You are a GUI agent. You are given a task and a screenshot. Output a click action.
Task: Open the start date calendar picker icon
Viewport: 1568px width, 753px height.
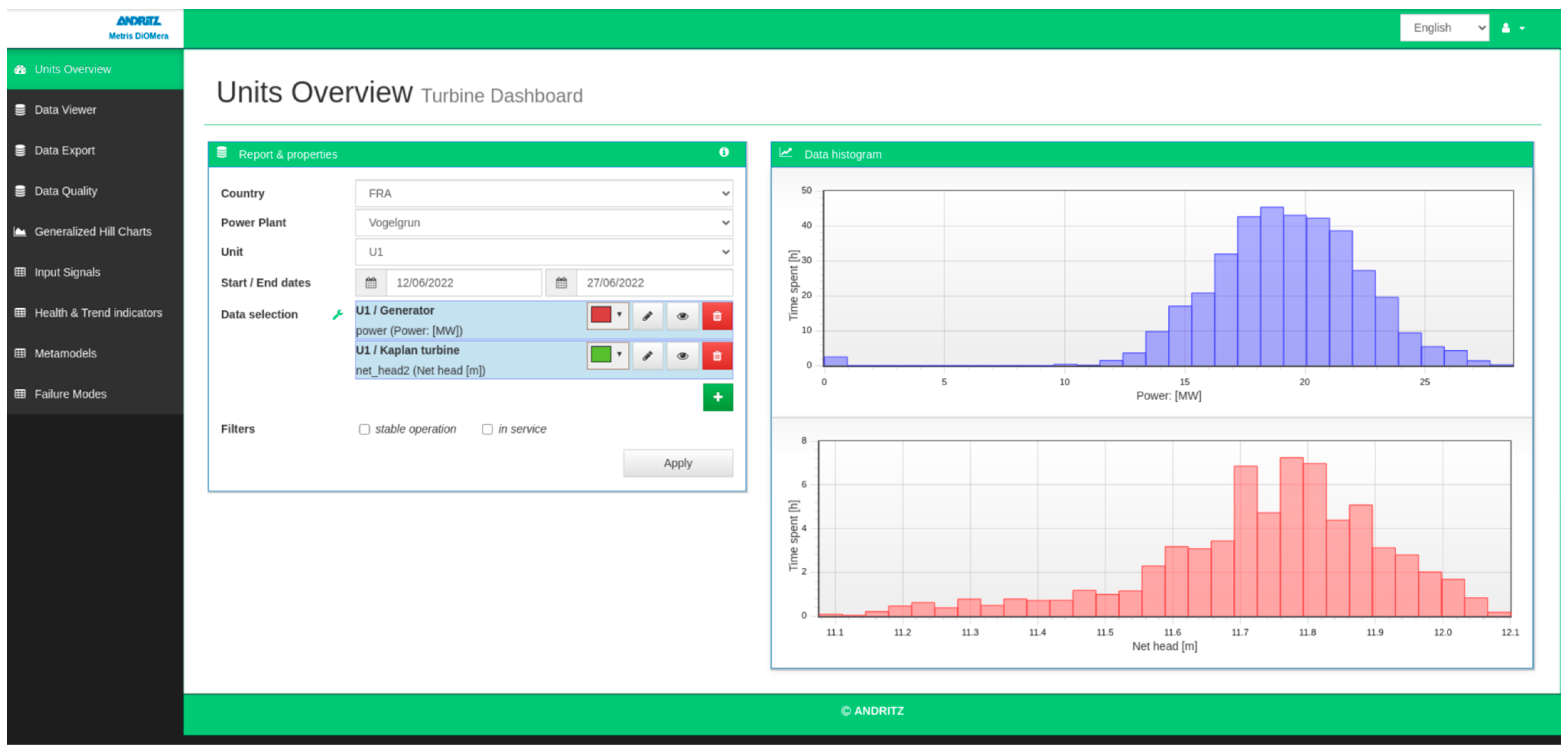(x=371, y=283)
